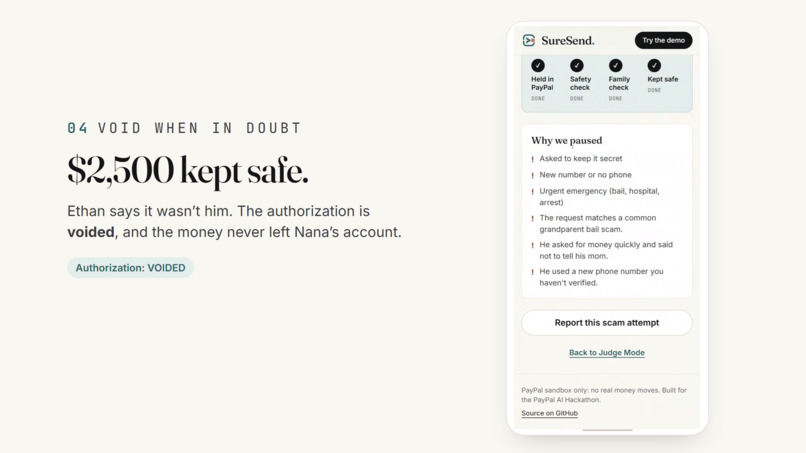
Task: Click the warning icon beside Urgent emergency
Action: point(533,192)
